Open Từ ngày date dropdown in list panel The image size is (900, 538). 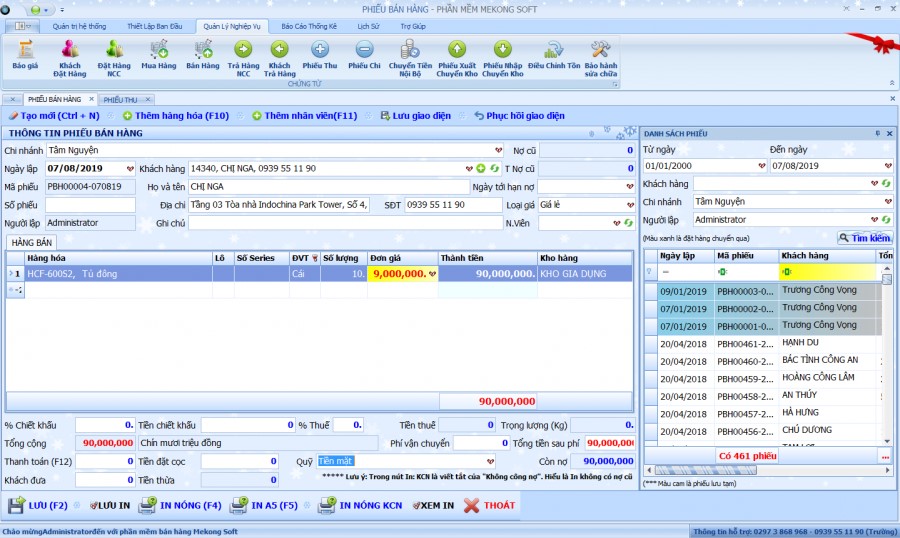click(762, 166)
